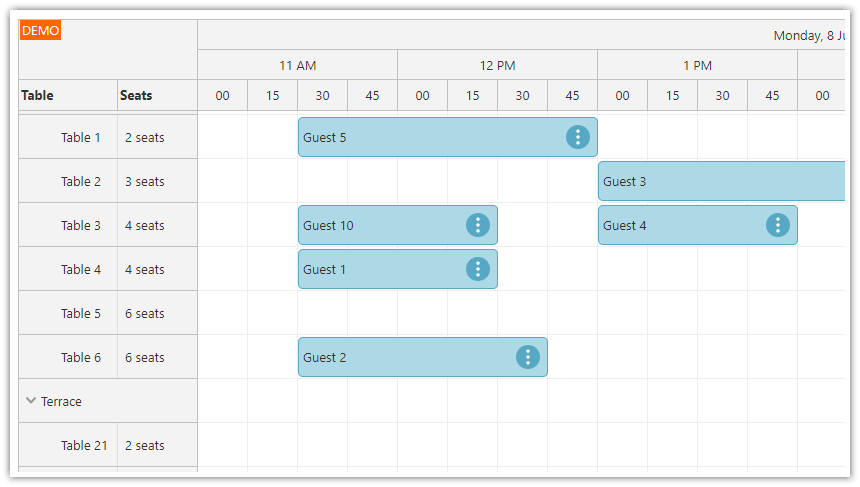Select the Table 5 row header

tap(81, 313)
